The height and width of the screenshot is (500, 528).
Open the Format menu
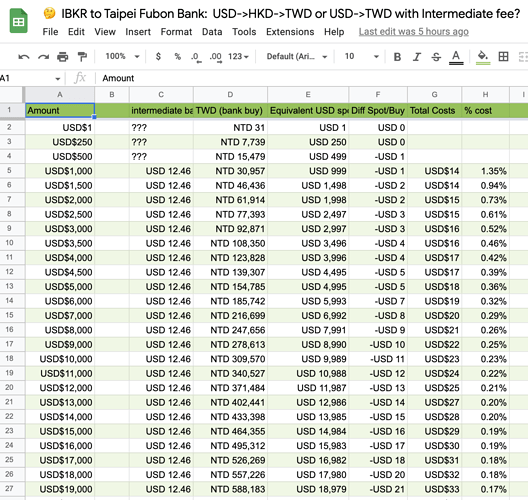click(x=176, y=32)
